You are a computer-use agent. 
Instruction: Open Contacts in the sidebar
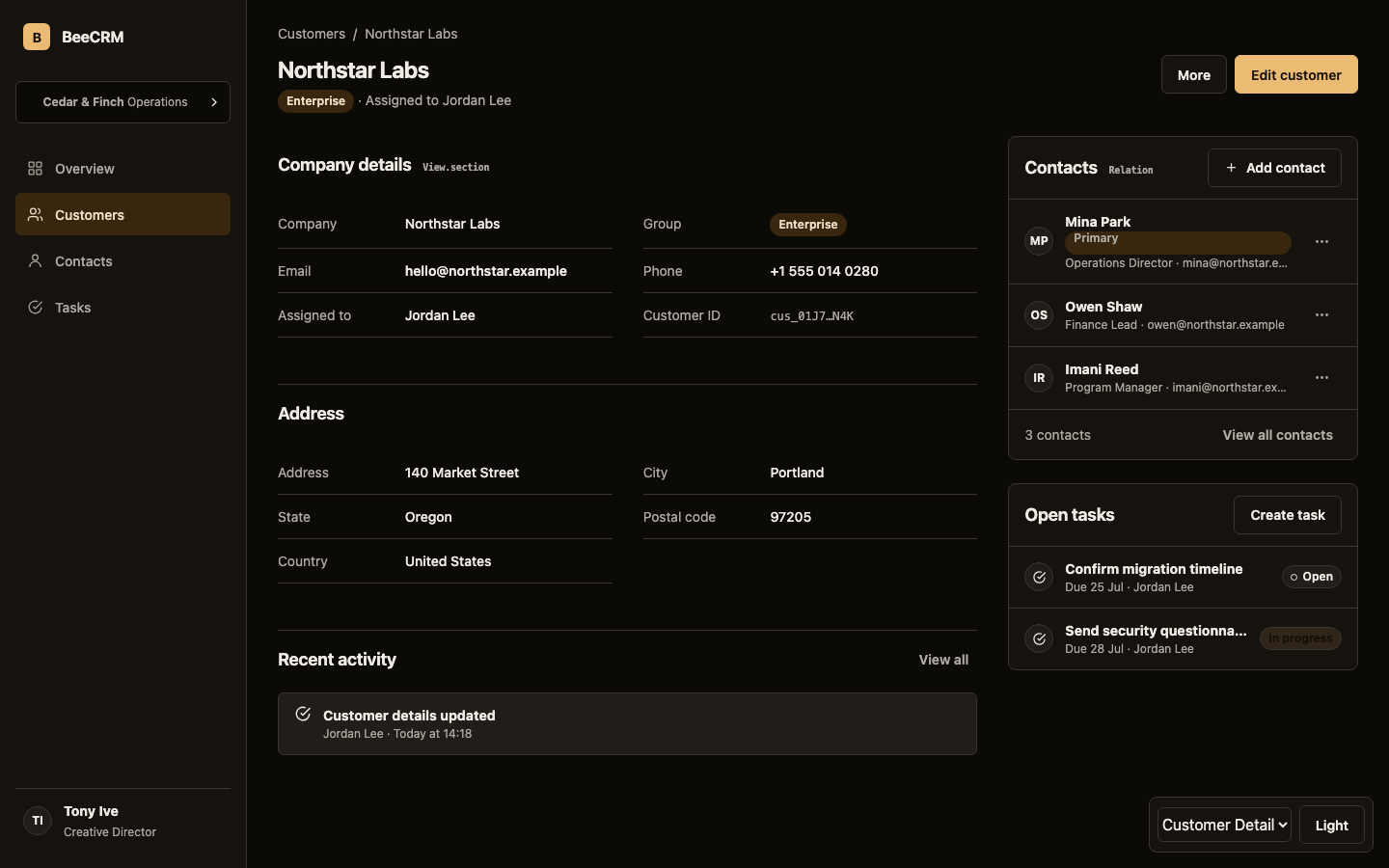(123, 261)
